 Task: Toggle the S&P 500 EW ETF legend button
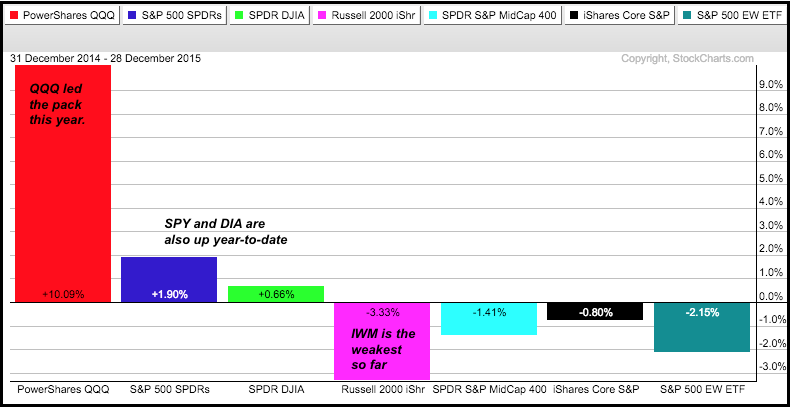pos(731,15)
